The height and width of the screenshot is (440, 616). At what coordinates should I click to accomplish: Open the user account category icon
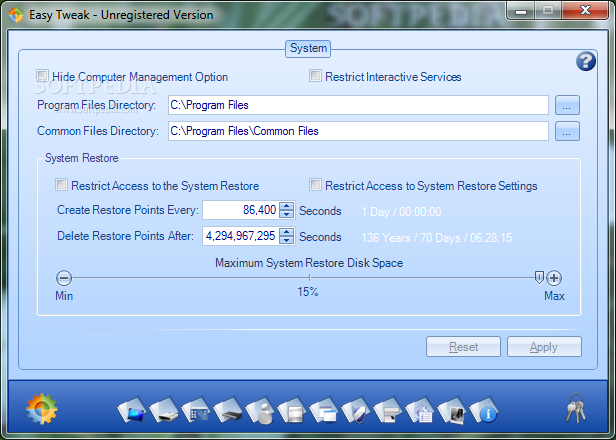(260, 411)
